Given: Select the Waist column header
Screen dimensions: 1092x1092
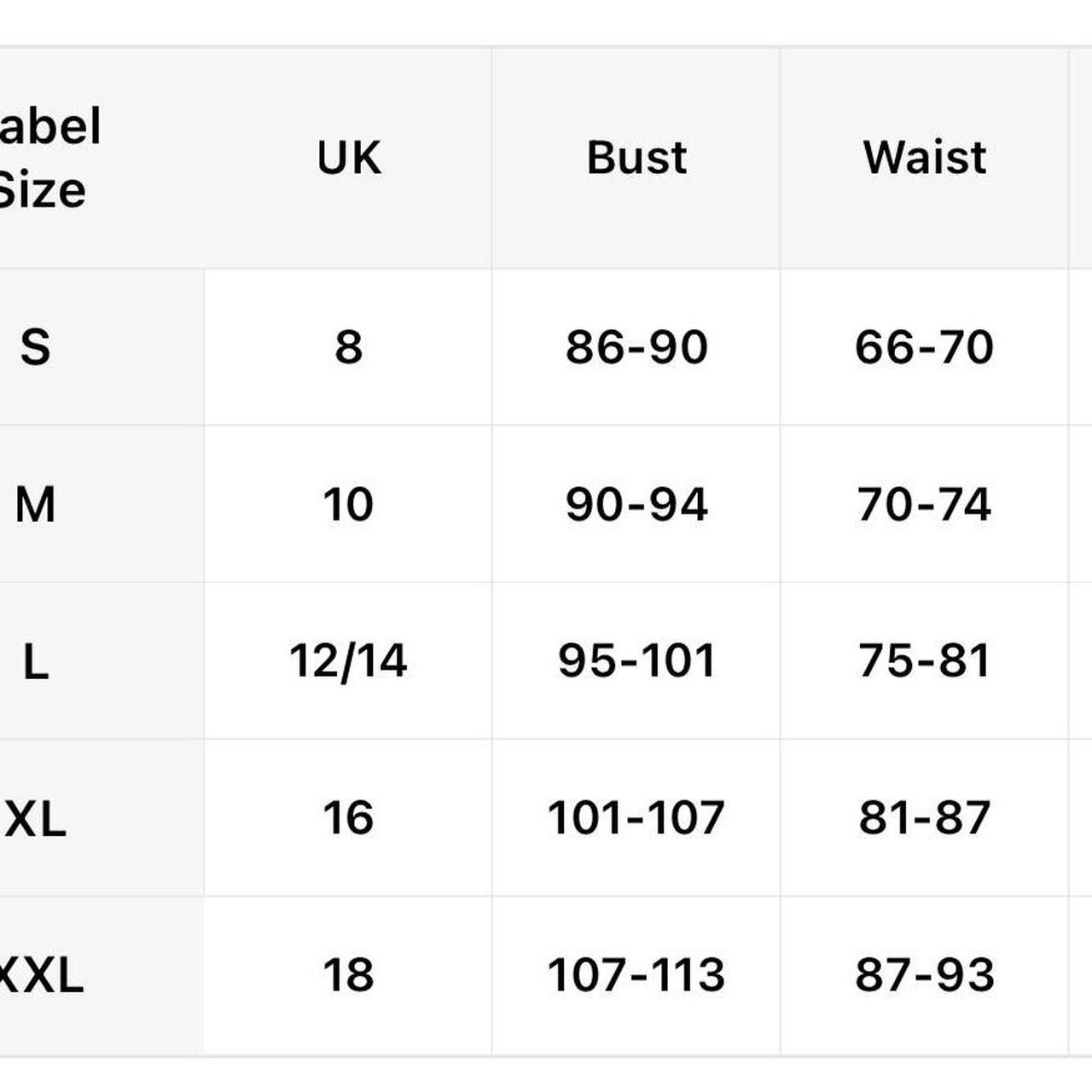Looking at the screenshot, I should point(925,158).
